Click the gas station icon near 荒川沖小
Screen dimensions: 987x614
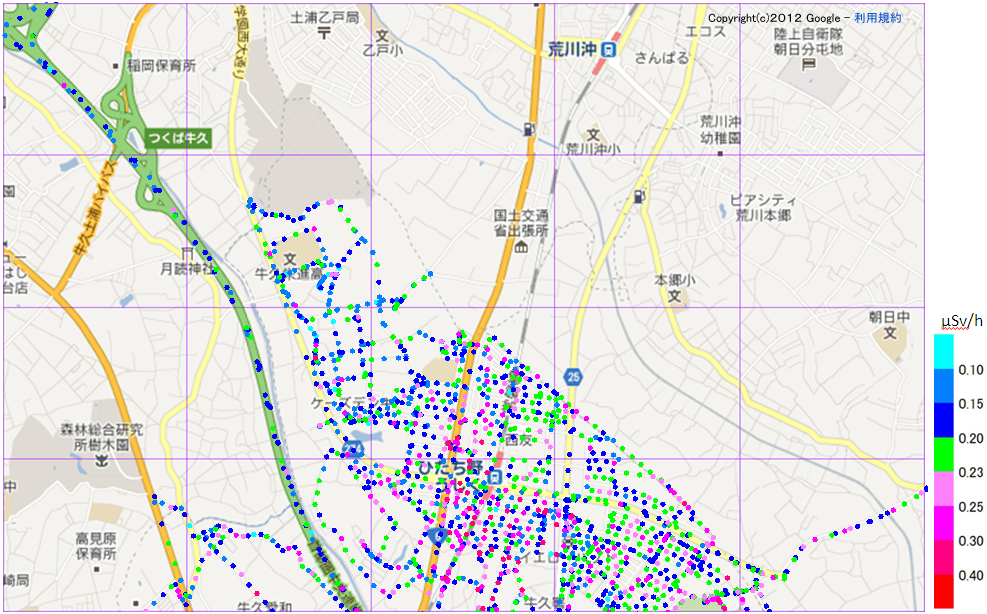[x=528, y=129]
